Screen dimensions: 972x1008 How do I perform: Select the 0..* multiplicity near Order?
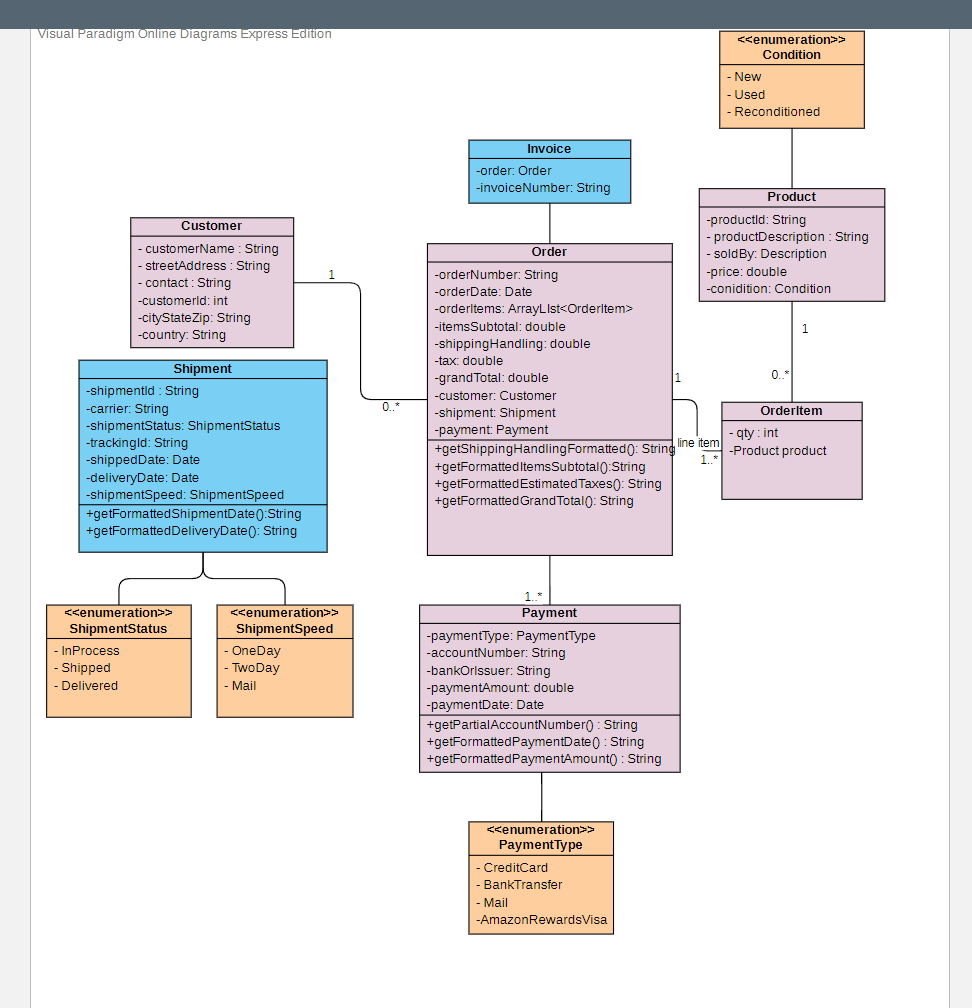tap(390, 407)
